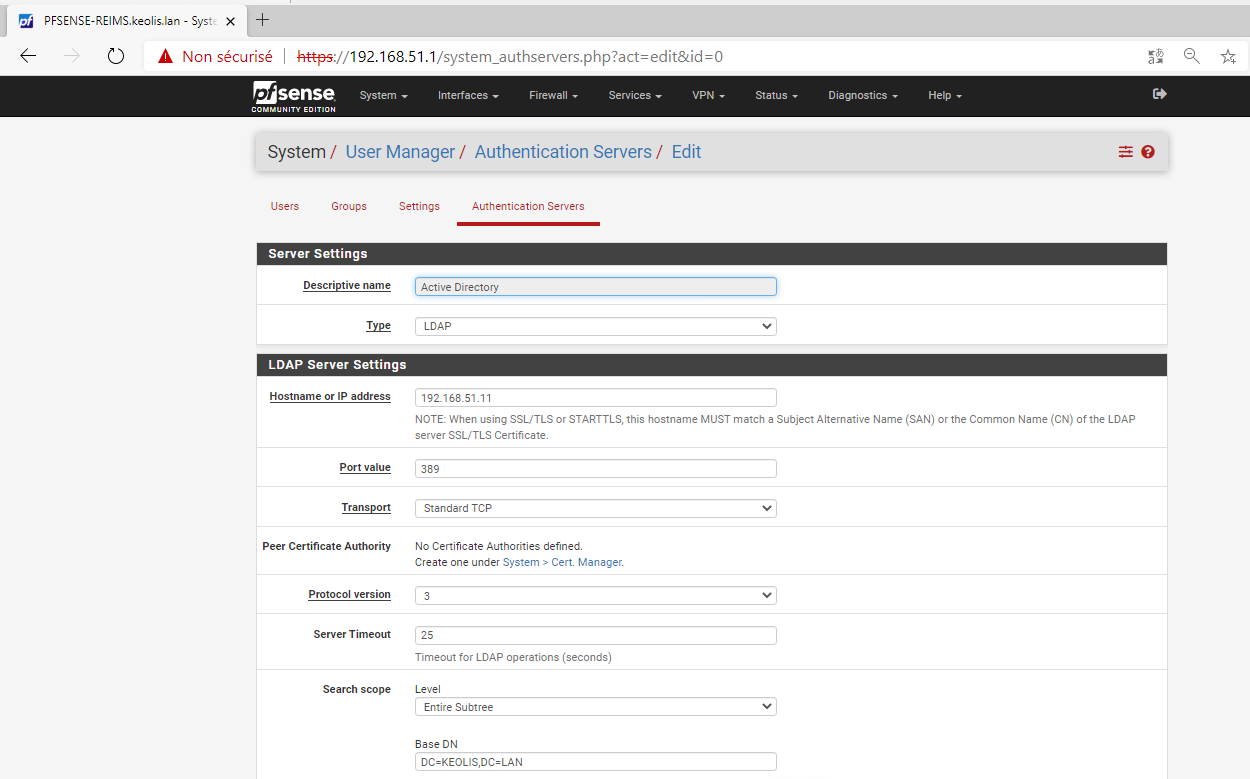Click the Timeout for LDAP operations hint
This screenshot has width=1250, height=779.
513,658
